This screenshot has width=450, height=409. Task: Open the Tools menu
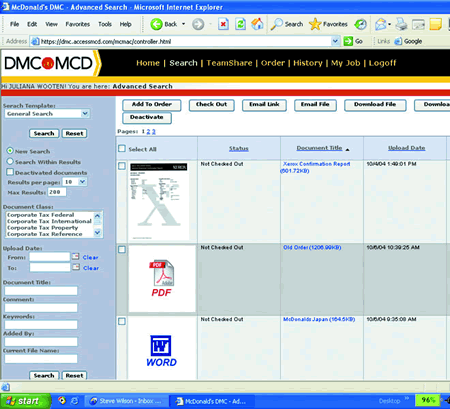click(x=105, y=24)
